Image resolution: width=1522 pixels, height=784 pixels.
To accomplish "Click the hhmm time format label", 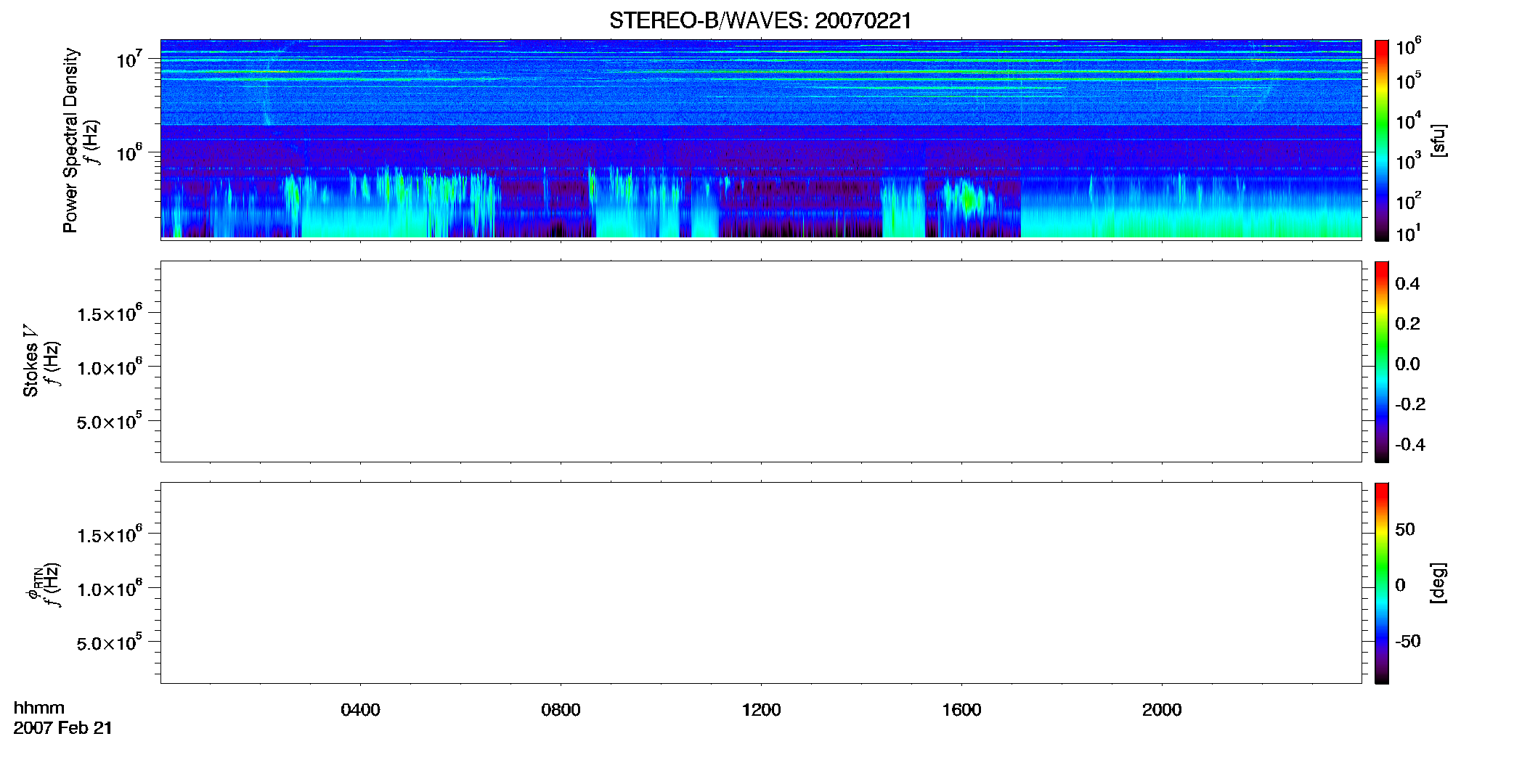I will pos(39,708).
